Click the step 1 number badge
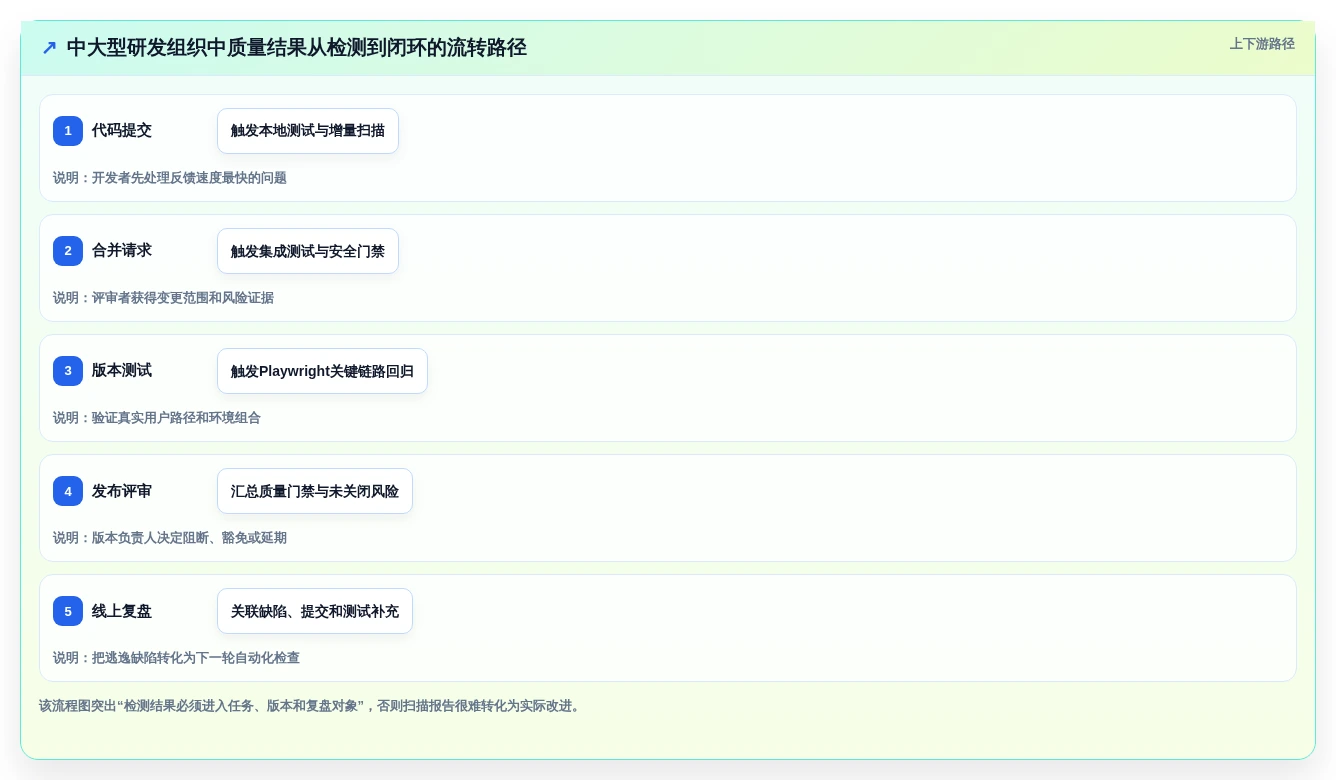Viewport: 1336px width, 780px height. (x=68, y=131)
